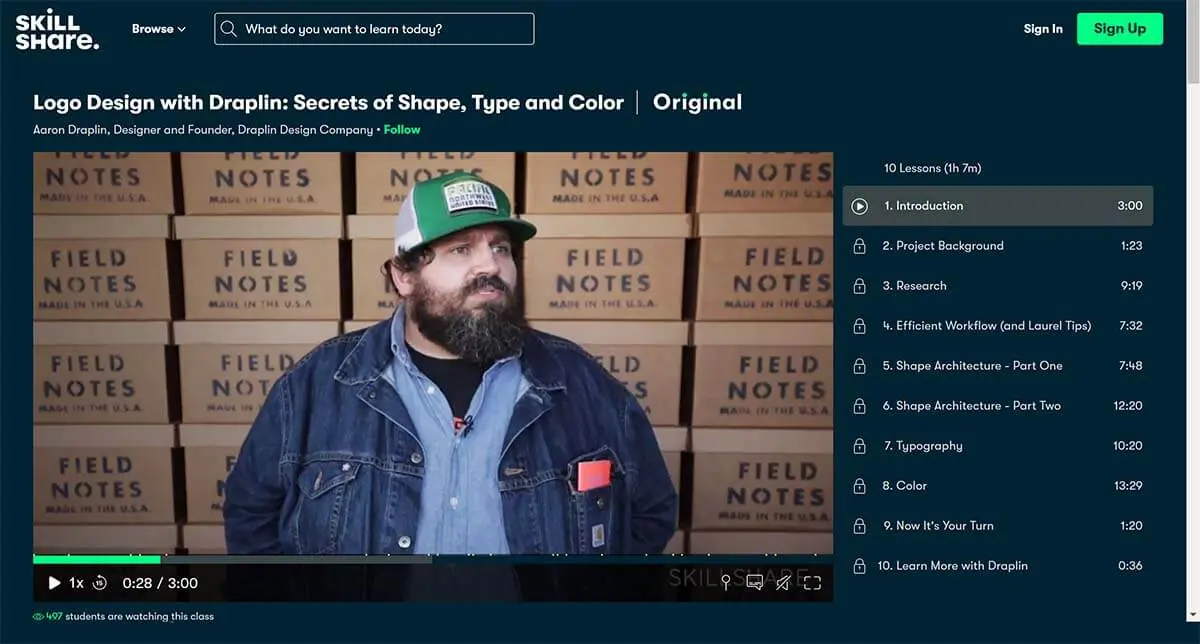Click the video progress bar

[433, 560]
